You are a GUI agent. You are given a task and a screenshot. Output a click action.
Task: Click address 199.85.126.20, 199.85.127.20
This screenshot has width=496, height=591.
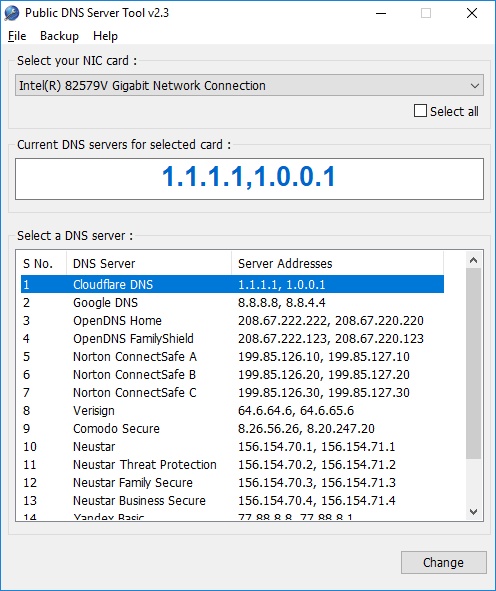324,375
